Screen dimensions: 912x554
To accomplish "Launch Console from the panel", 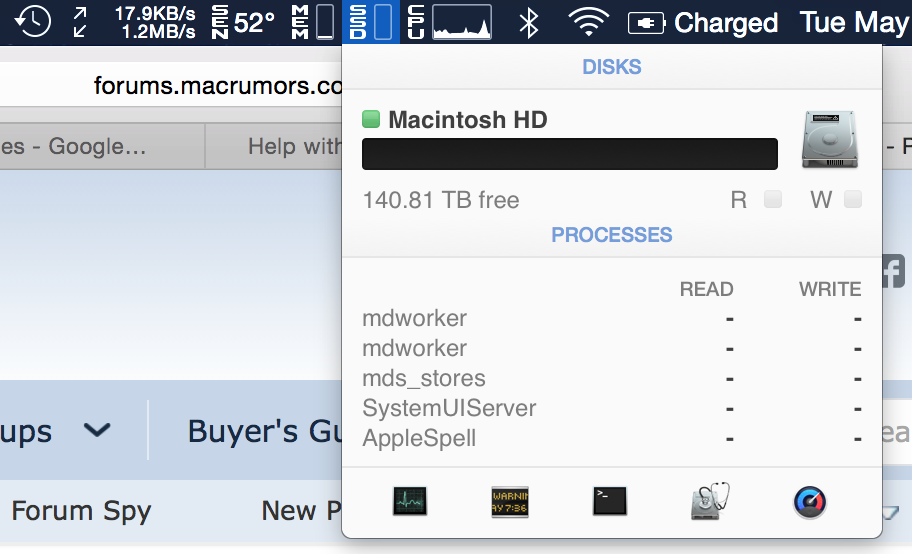I will click(x=510, y=502).
